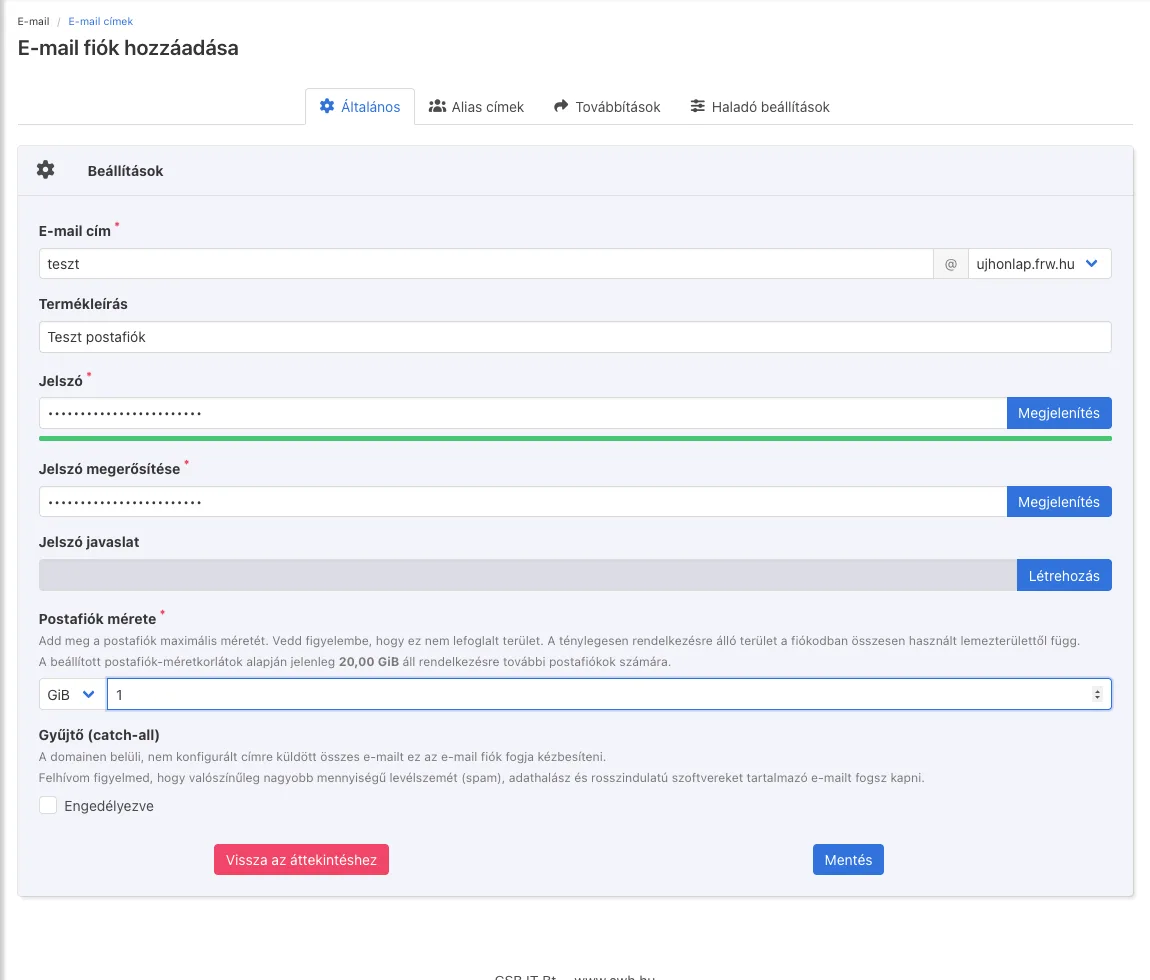
Task: Click the Engedélyezve label text
Action: point(109,806)
